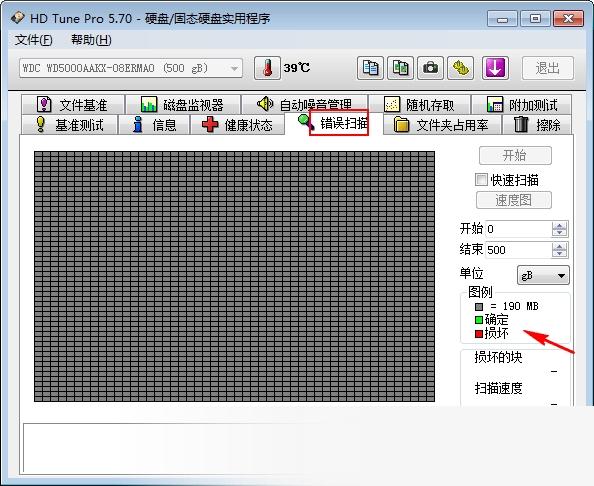Save screenshot using the camera icon
Image resolution: width=594 pixels, height=486 pixels.
coord(430,68)
